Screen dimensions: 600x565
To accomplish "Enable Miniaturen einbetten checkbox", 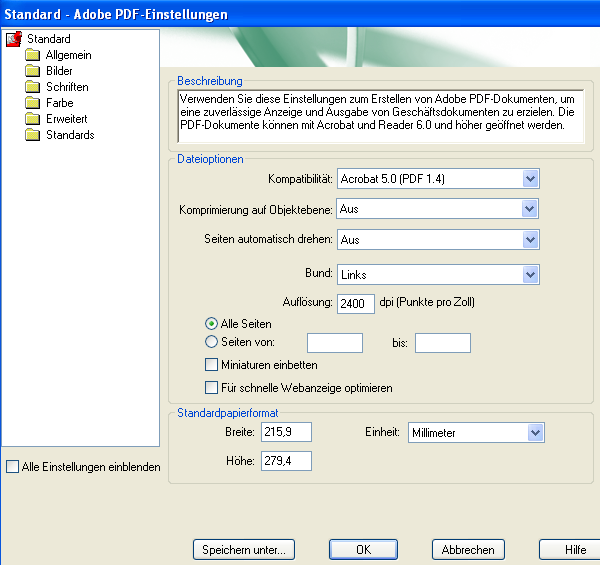I will [211, 365].
